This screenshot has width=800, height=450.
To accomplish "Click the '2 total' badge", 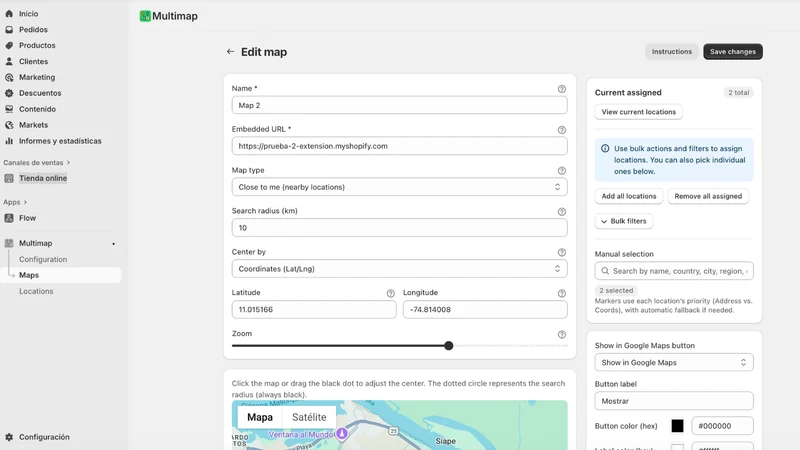I will pyautogui.click(x=738, y=93).
